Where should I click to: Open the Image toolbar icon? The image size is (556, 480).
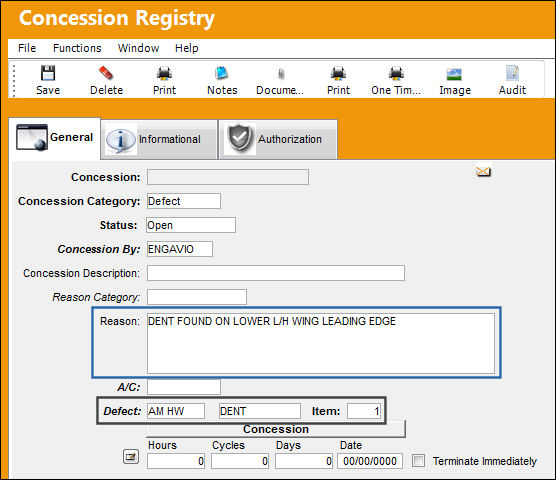[454, 74]
